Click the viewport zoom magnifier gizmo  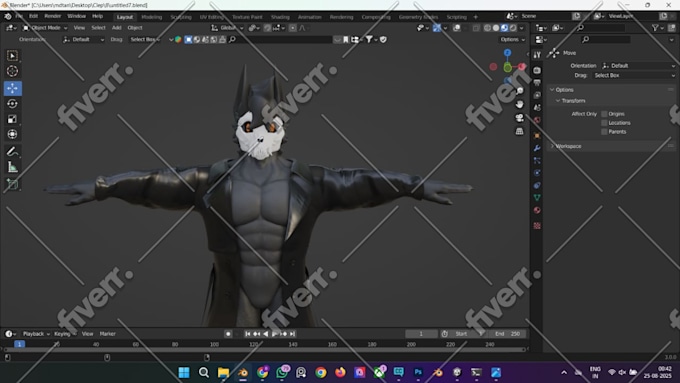point(519,91)
